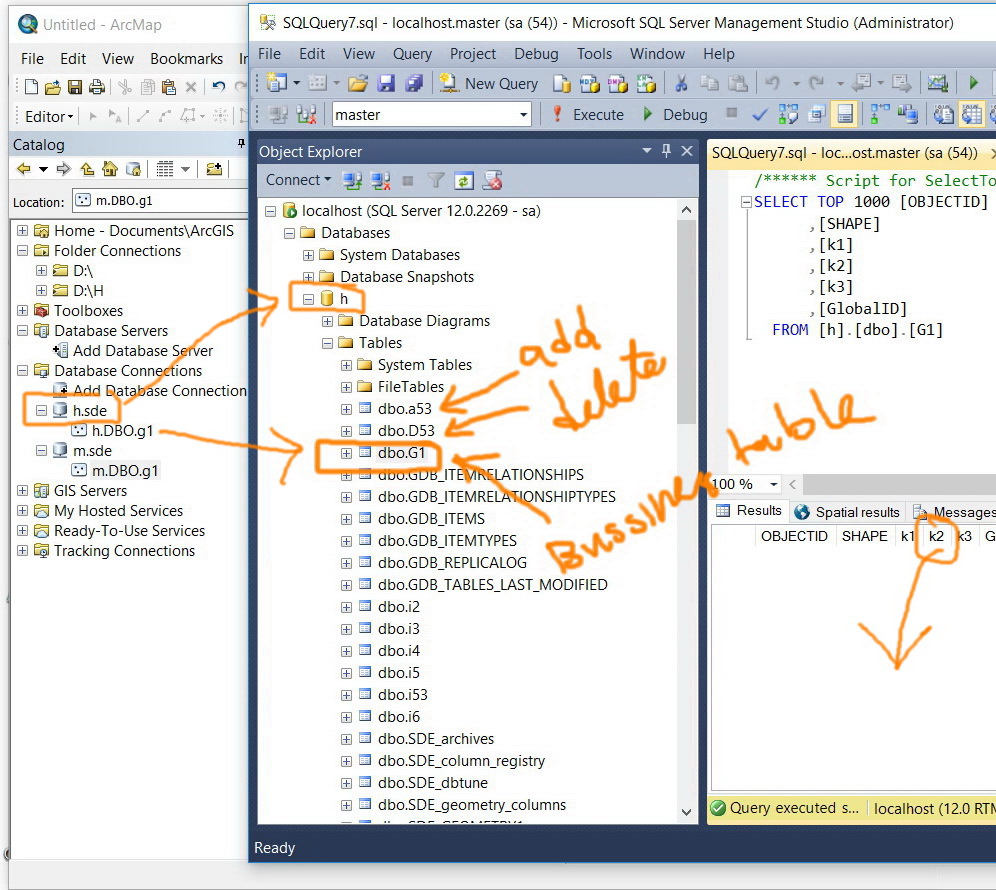Switch to the Spatial results tab
Screen dimensions: 996x890
click(847, 512)
